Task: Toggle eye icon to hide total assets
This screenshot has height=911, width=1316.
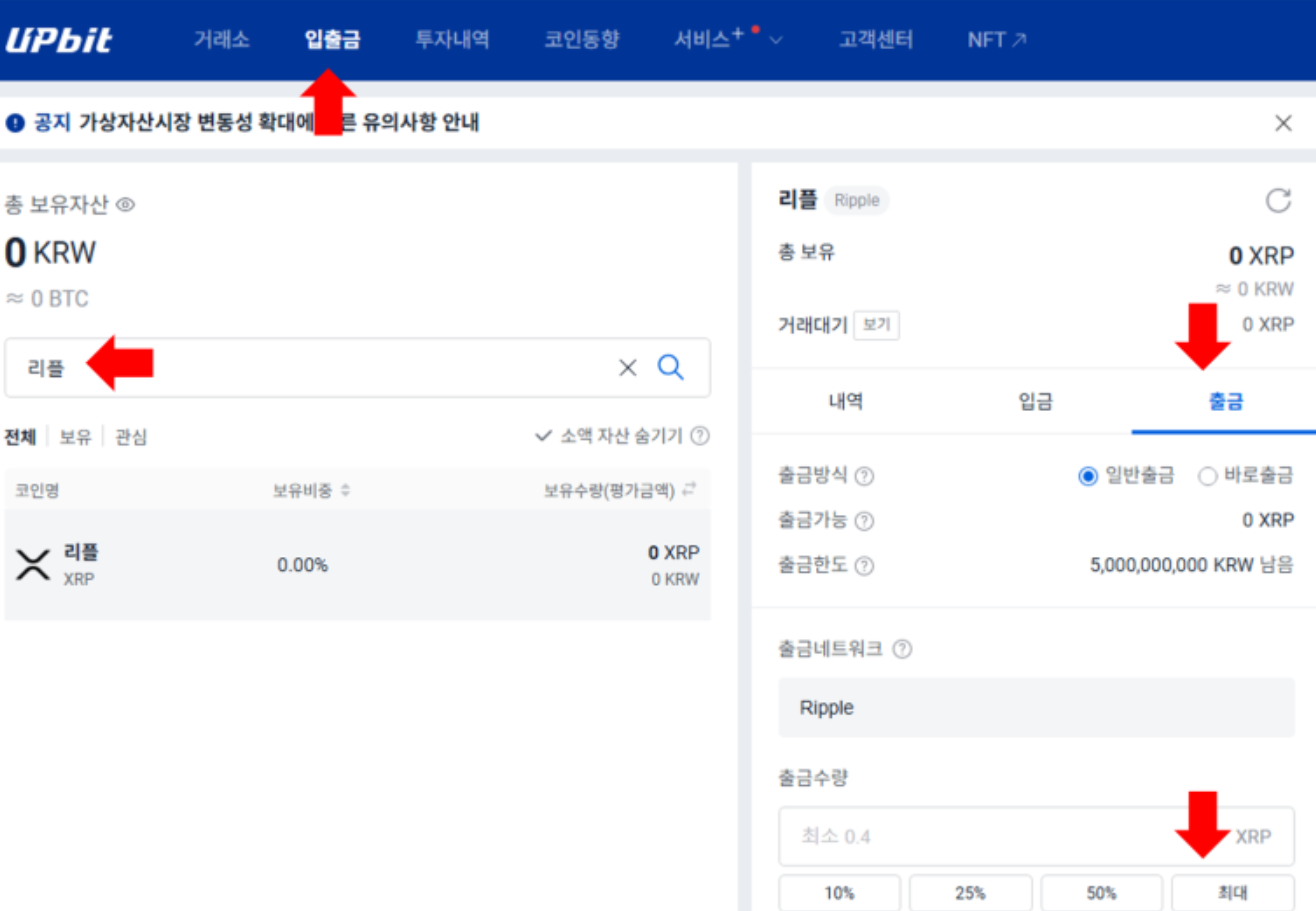Action: pos(125,205)
